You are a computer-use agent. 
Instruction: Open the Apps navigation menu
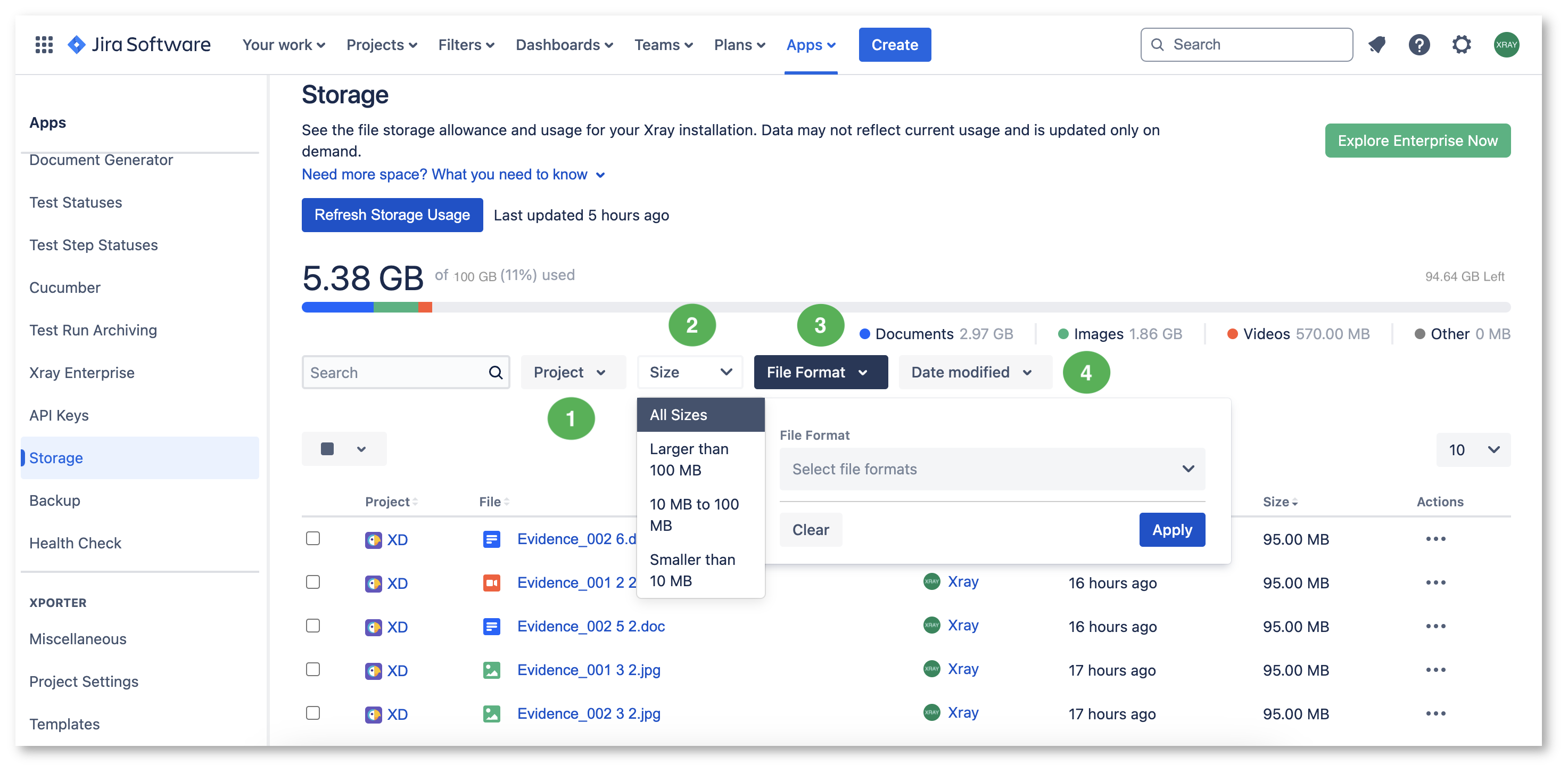pyautogui.click(x=811, y=44)
